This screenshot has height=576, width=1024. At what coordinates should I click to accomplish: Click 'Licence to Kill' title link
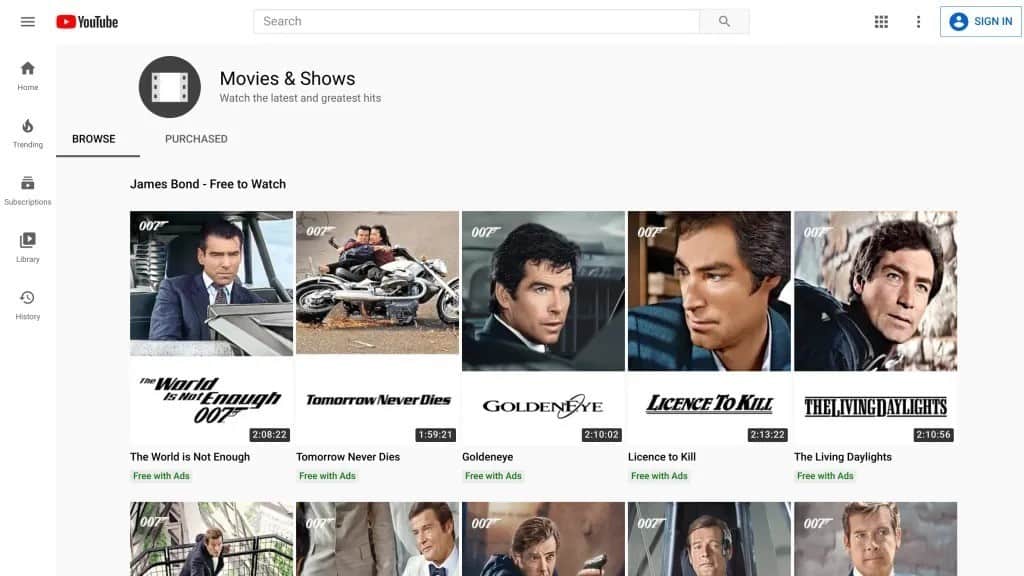662,457
